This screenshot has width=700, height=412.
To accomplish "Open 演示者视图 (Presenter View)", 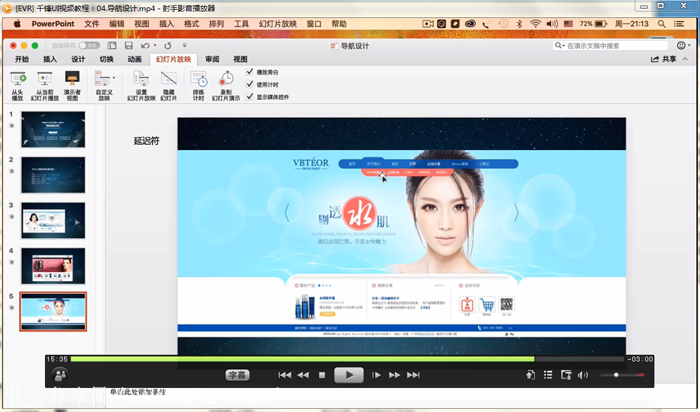I will (73, 79).
